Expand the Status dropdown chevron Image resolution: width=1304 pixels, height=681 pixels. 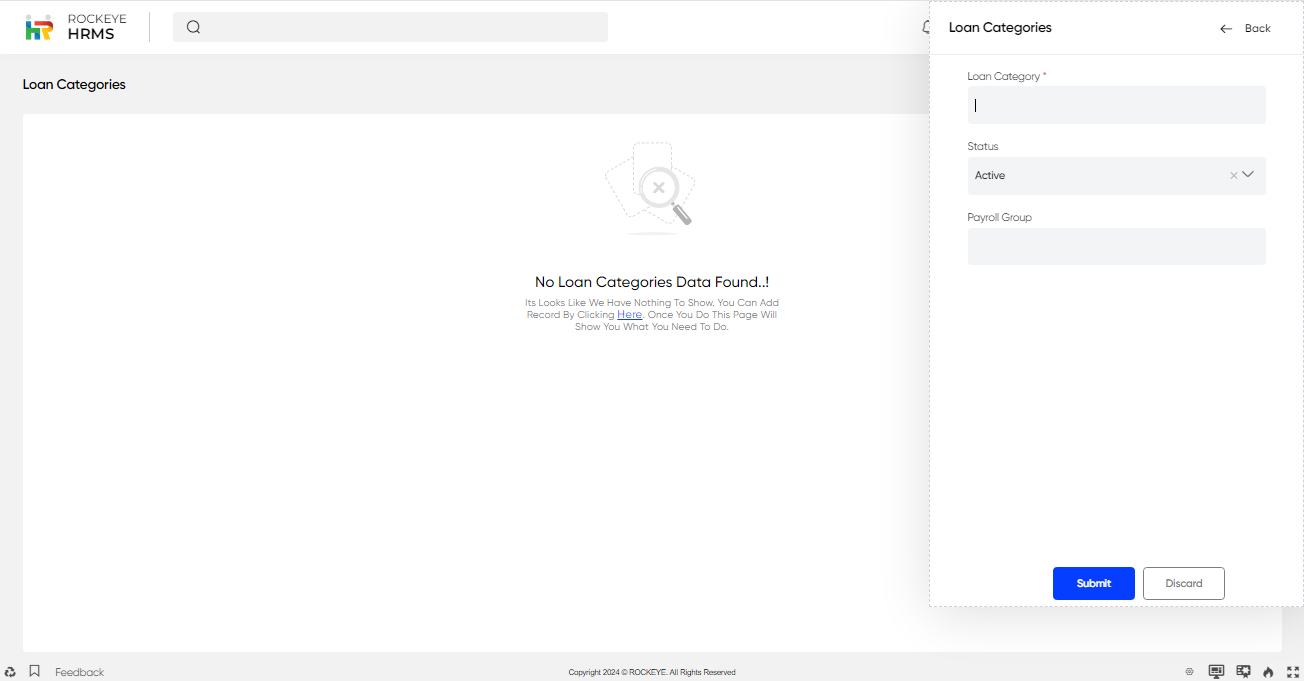(1248, 175)
